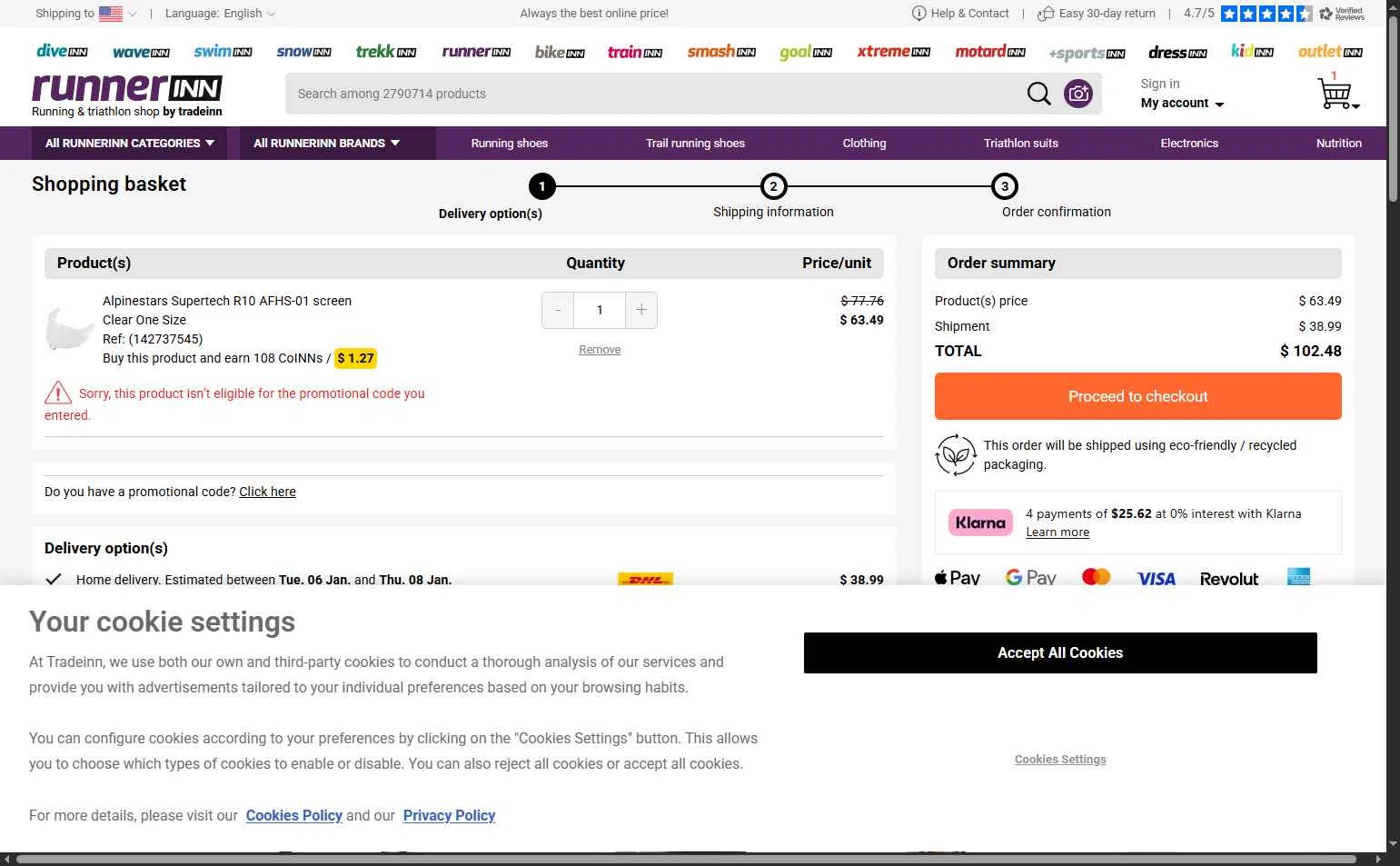Expand All Runnerinn Categories dropdown
This screenshot has height=866, width=1400.
(130, 144)
